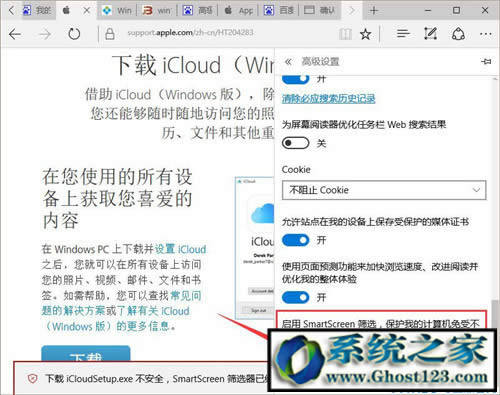Open the 常见问题的解决方案 link
The height and width of the screenshot is (395, 500).
tap(121, 303)
